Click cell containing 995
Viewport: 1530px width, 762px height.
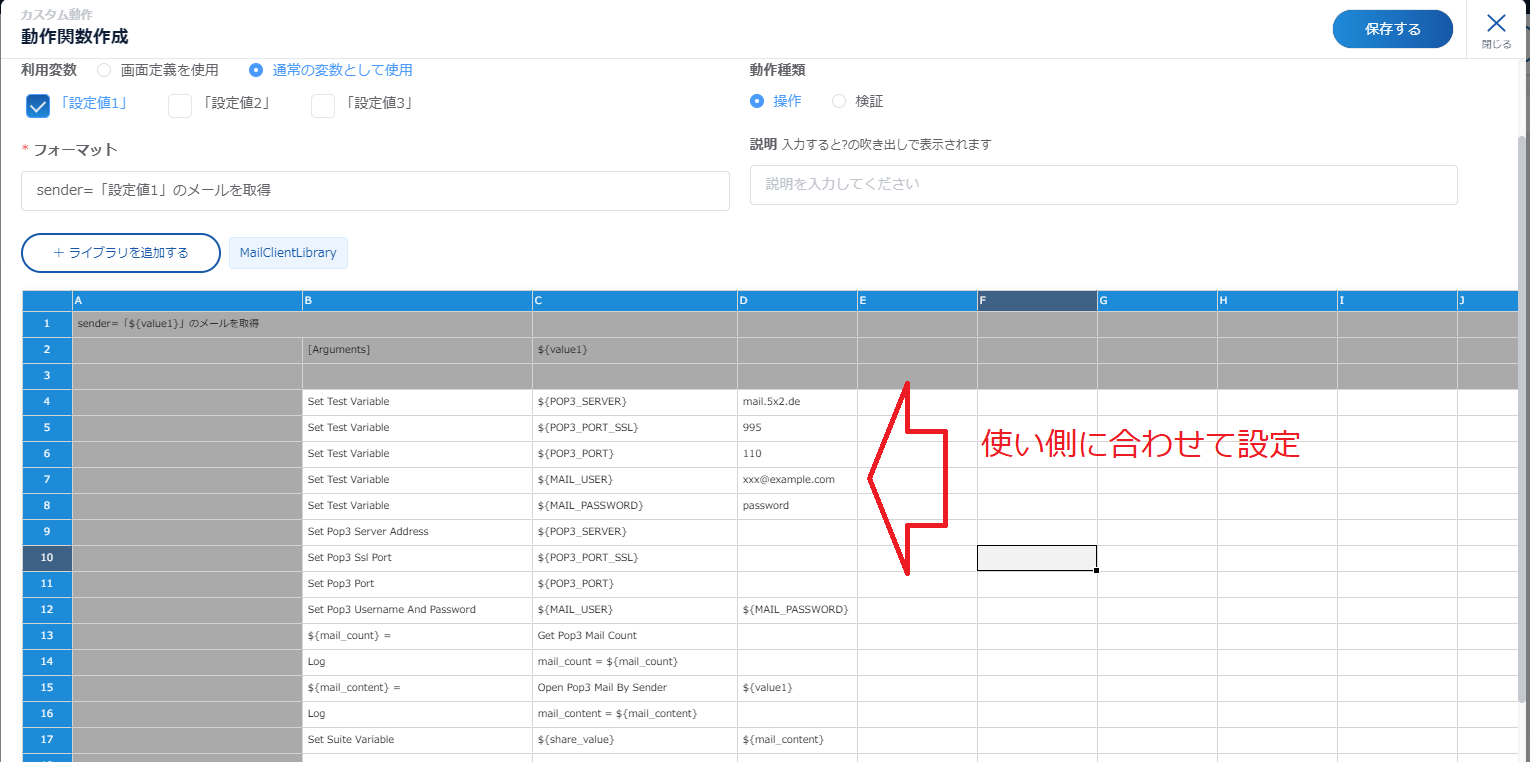798,428
